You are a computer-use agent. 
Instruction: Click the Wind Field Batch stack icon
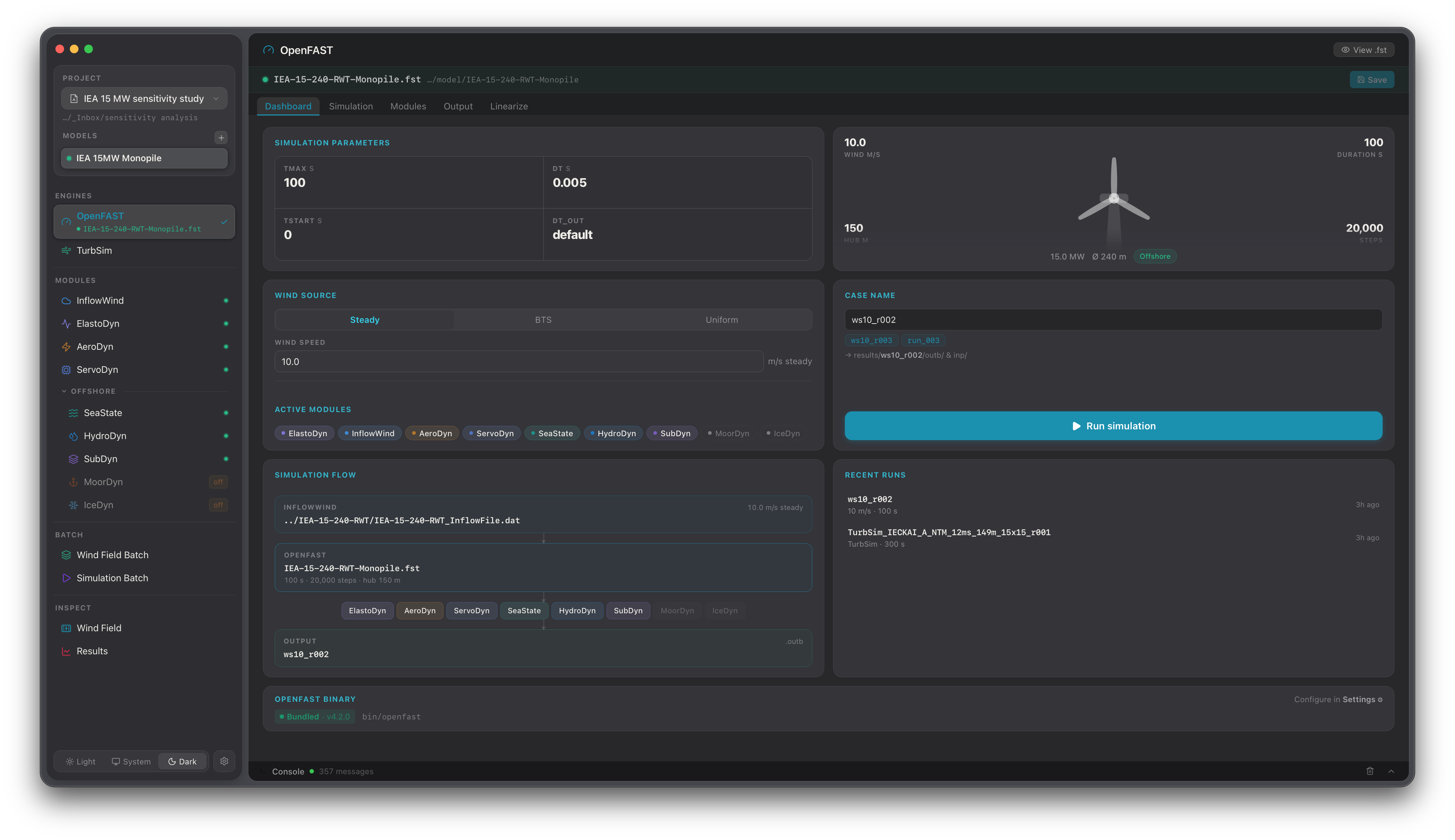pos(66,555)
